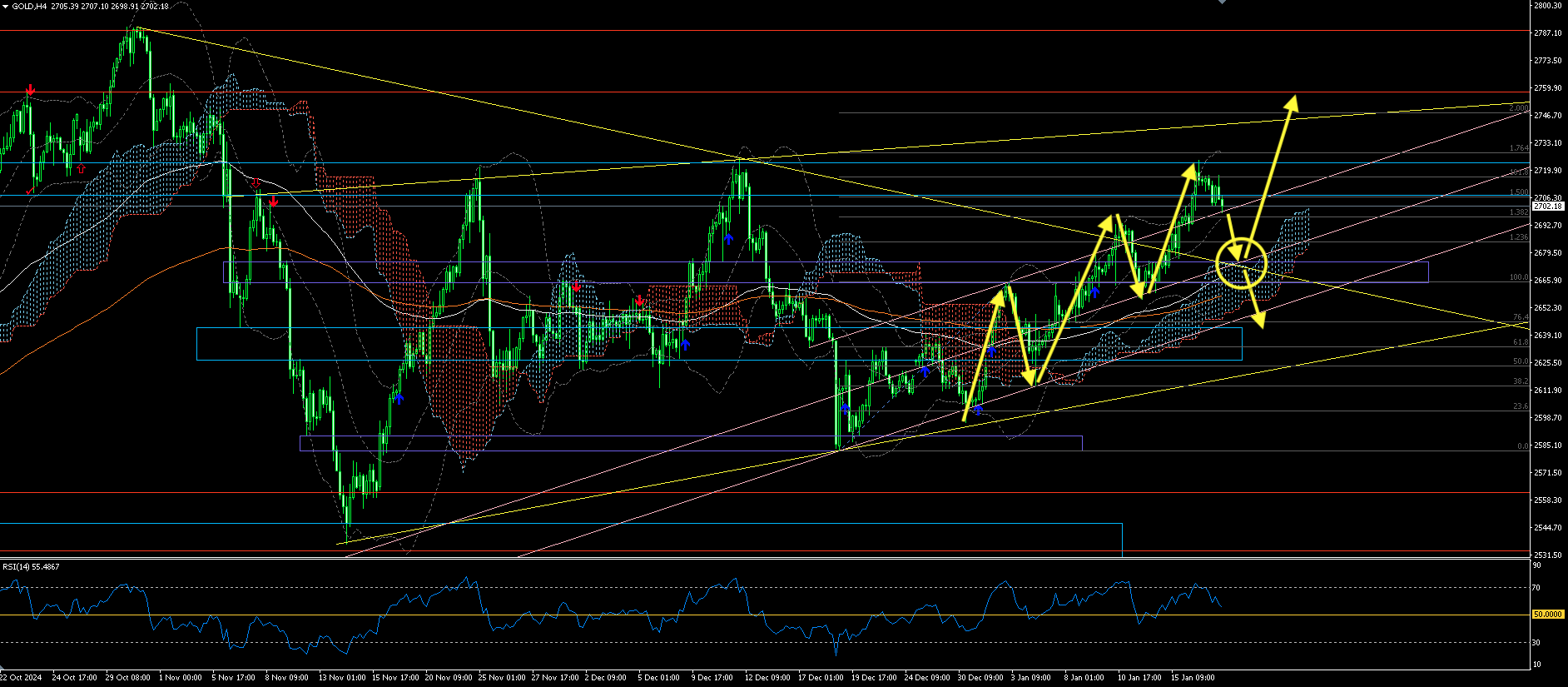Image resolution: width=1568 pixels, height=687 pixels.
Task: Click the 2800.30 price scale label
Action: pos(1547,6)
